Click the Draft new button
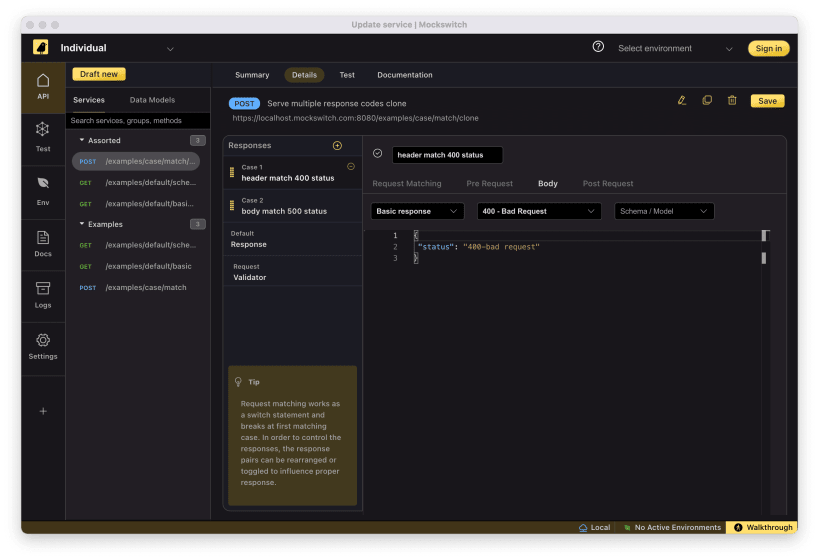 click(x=99, y=74)
